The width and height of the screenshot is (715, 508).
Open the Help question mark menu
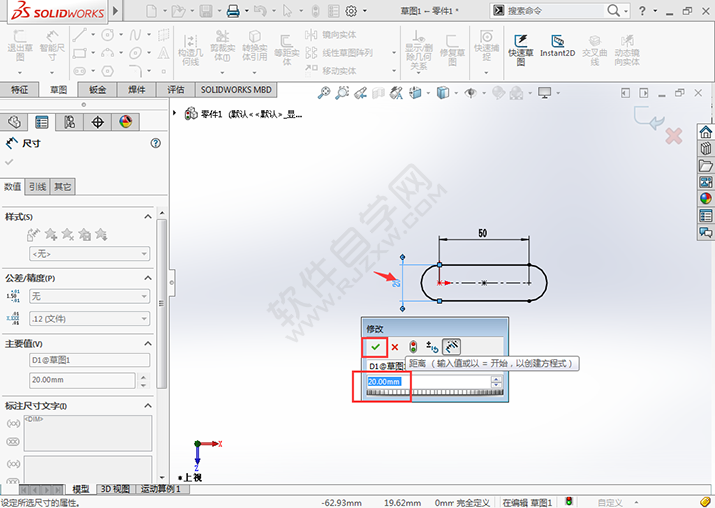pyautogui.click(x=642, y=10)
